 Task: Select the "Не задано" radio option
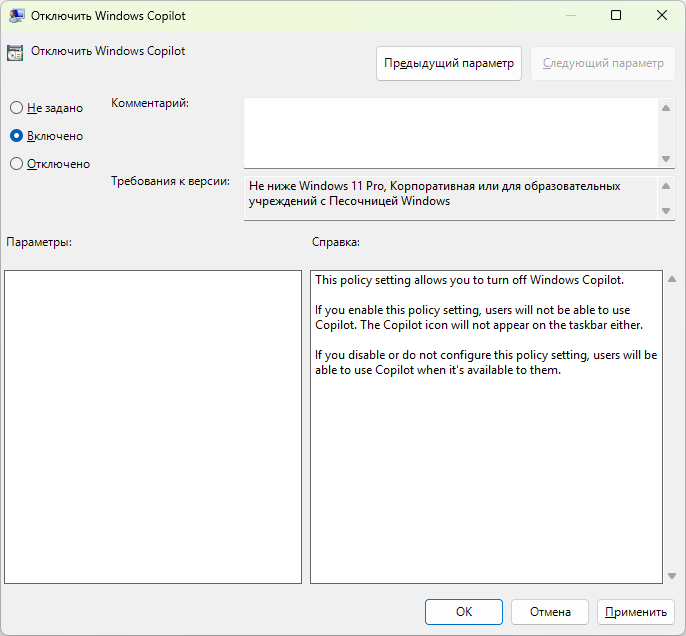click(16, 108)
